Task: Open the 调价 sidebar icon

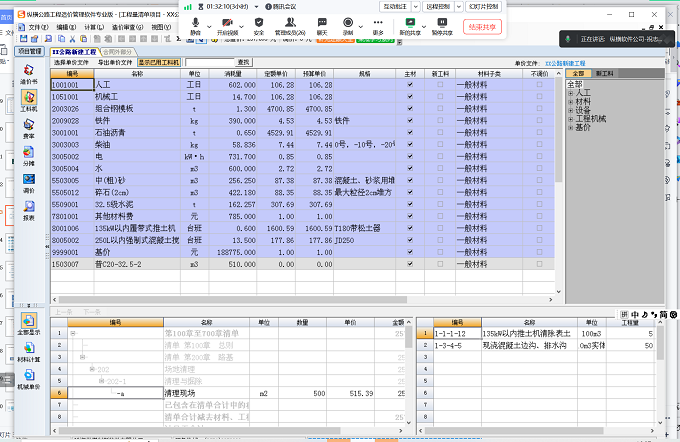Action: pyautogui.click(x=29, y=183)
